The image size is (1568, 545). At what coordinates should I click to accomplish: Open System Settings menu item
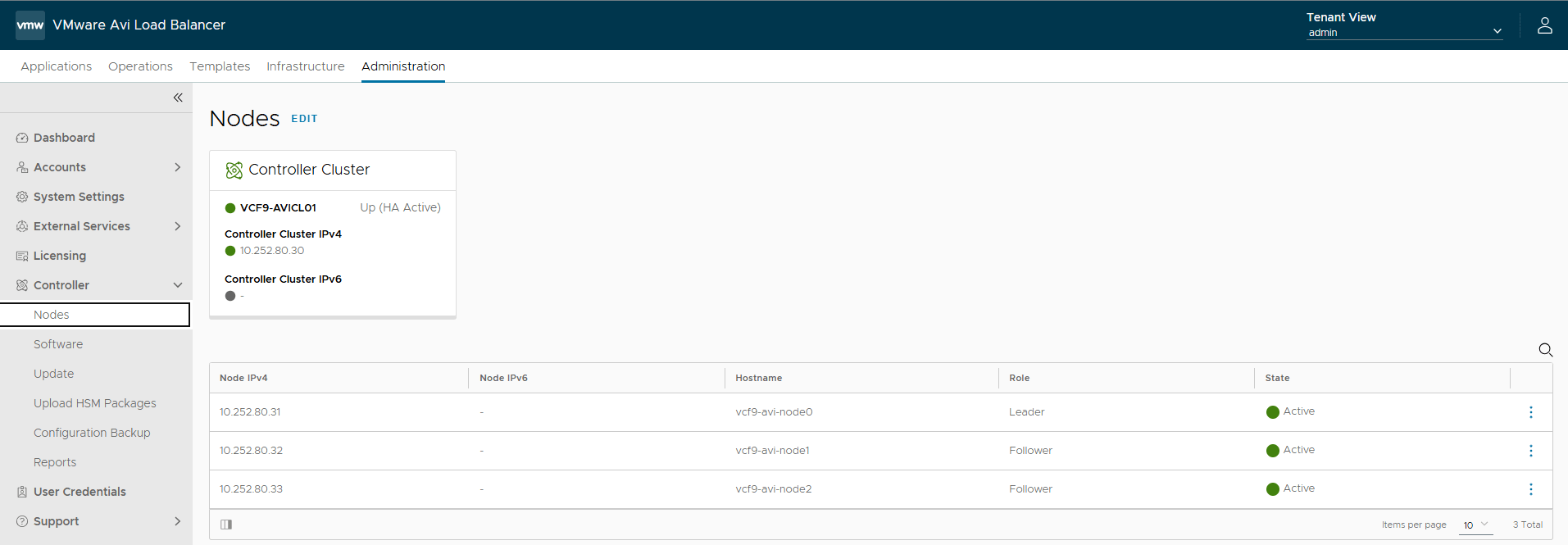(79, 197)
